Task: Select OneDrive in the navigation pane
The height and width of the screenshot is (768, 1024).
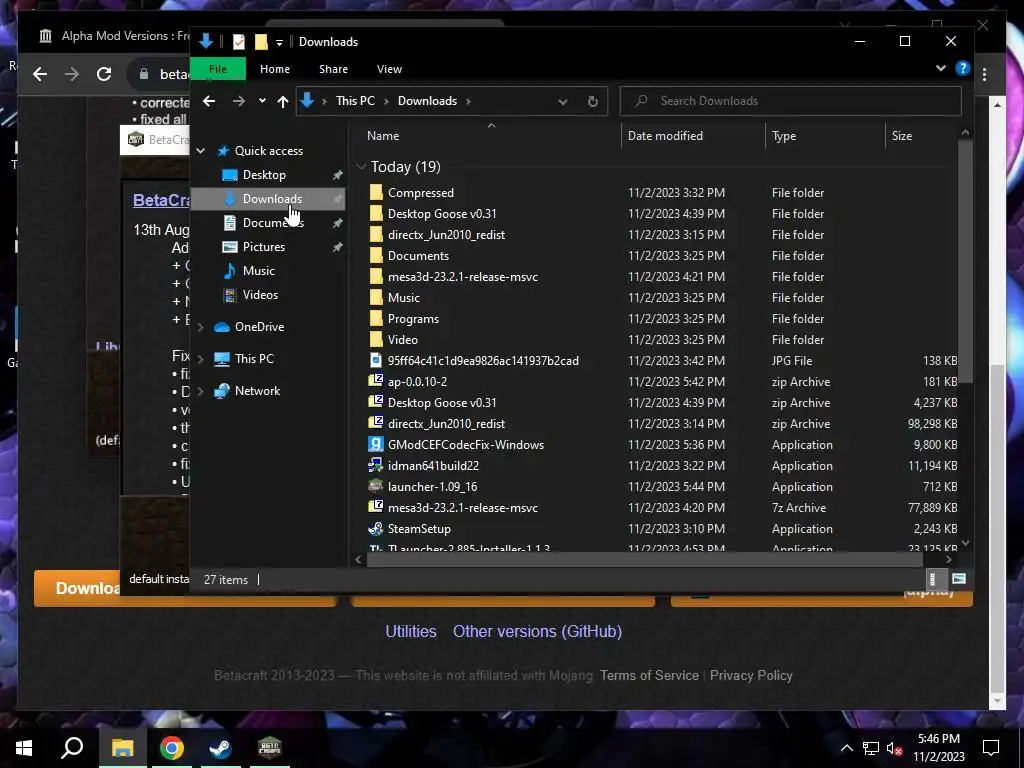Action: [x=259, y=327]
